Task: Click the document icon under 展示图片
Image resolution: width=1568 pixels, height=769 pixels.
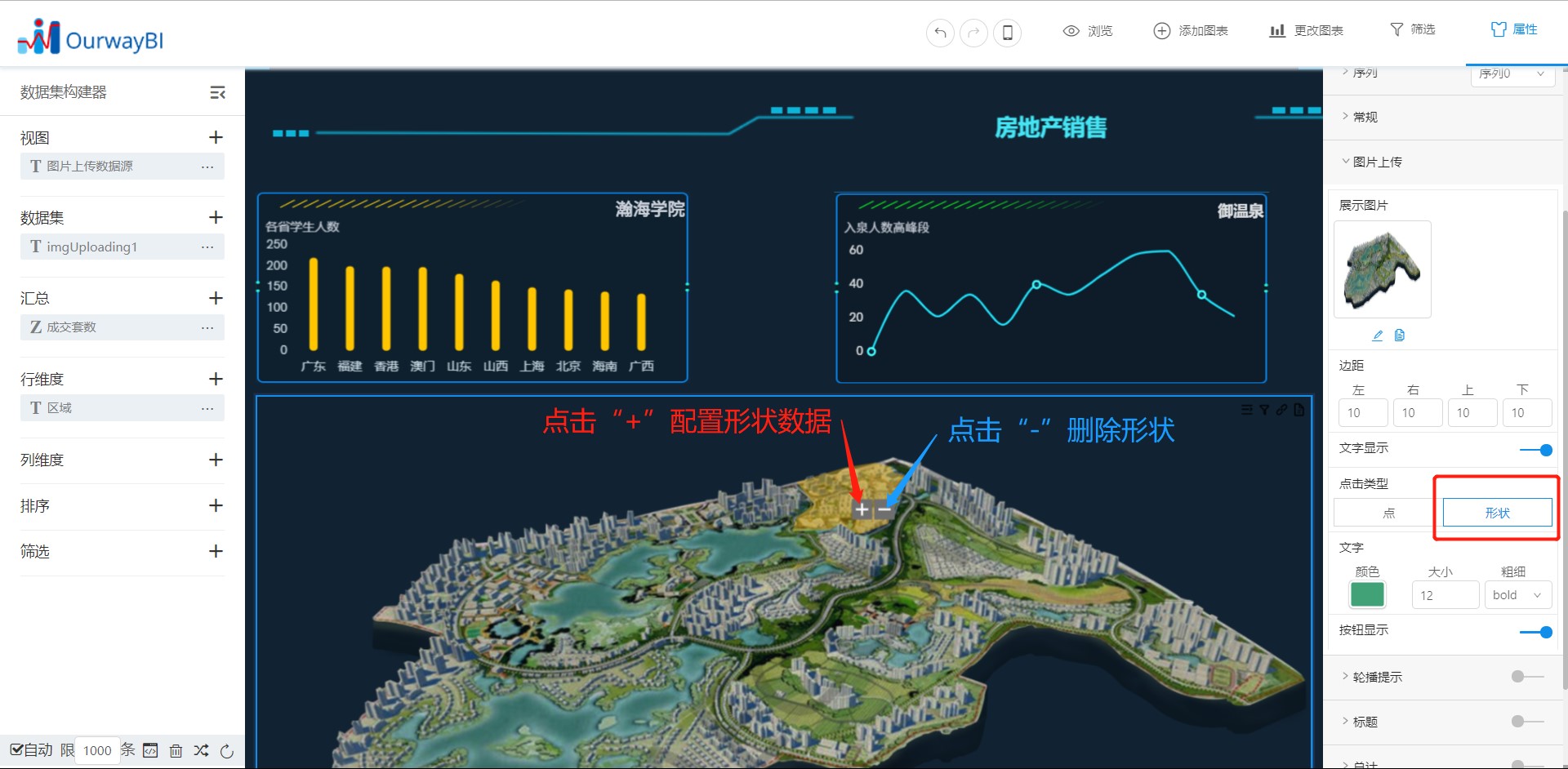Action: [x=1400, y=336]
